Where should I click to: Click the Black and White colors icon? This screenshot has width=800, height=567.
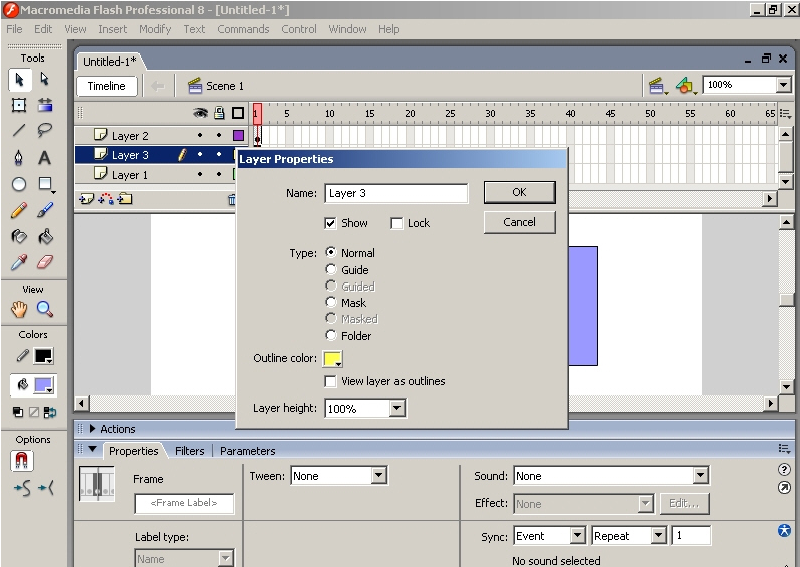[18, 412]
